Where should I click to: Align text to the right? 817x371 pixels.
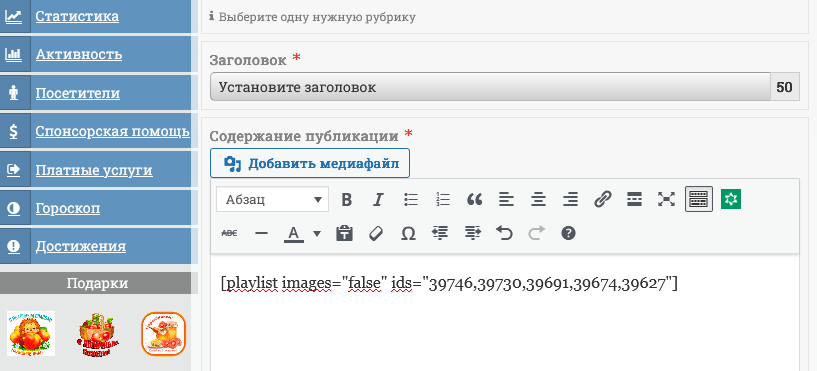[571, 199]
